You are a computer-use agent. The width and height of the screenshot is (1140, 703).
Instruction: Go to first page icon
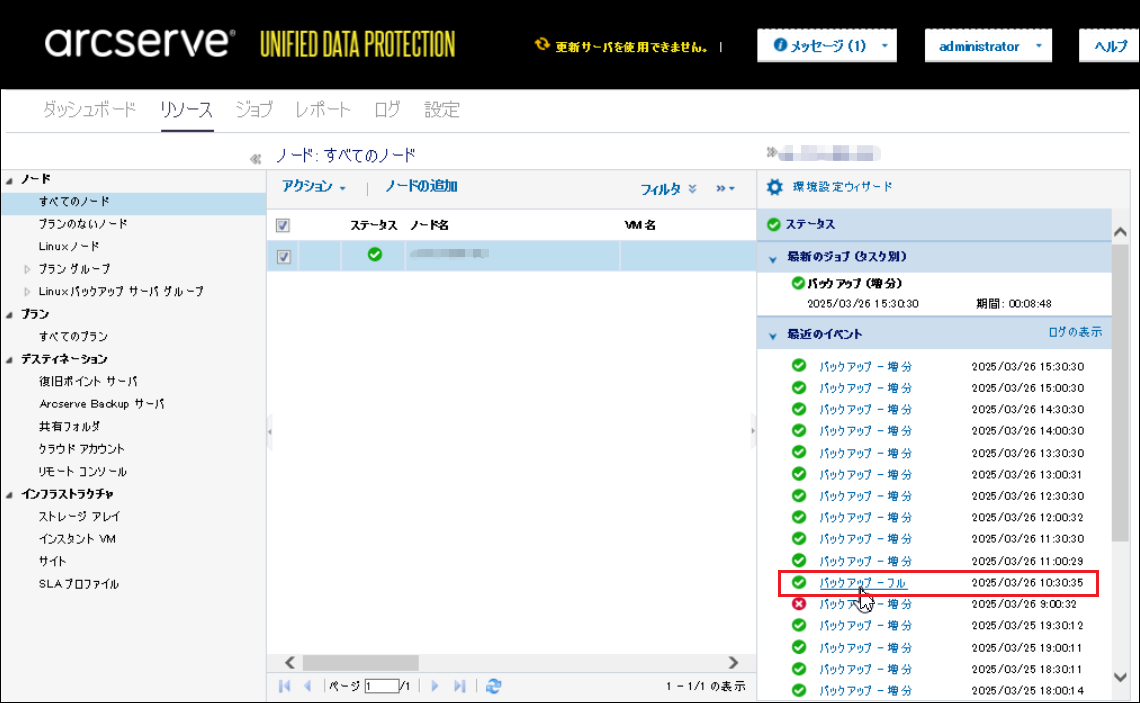284,686
